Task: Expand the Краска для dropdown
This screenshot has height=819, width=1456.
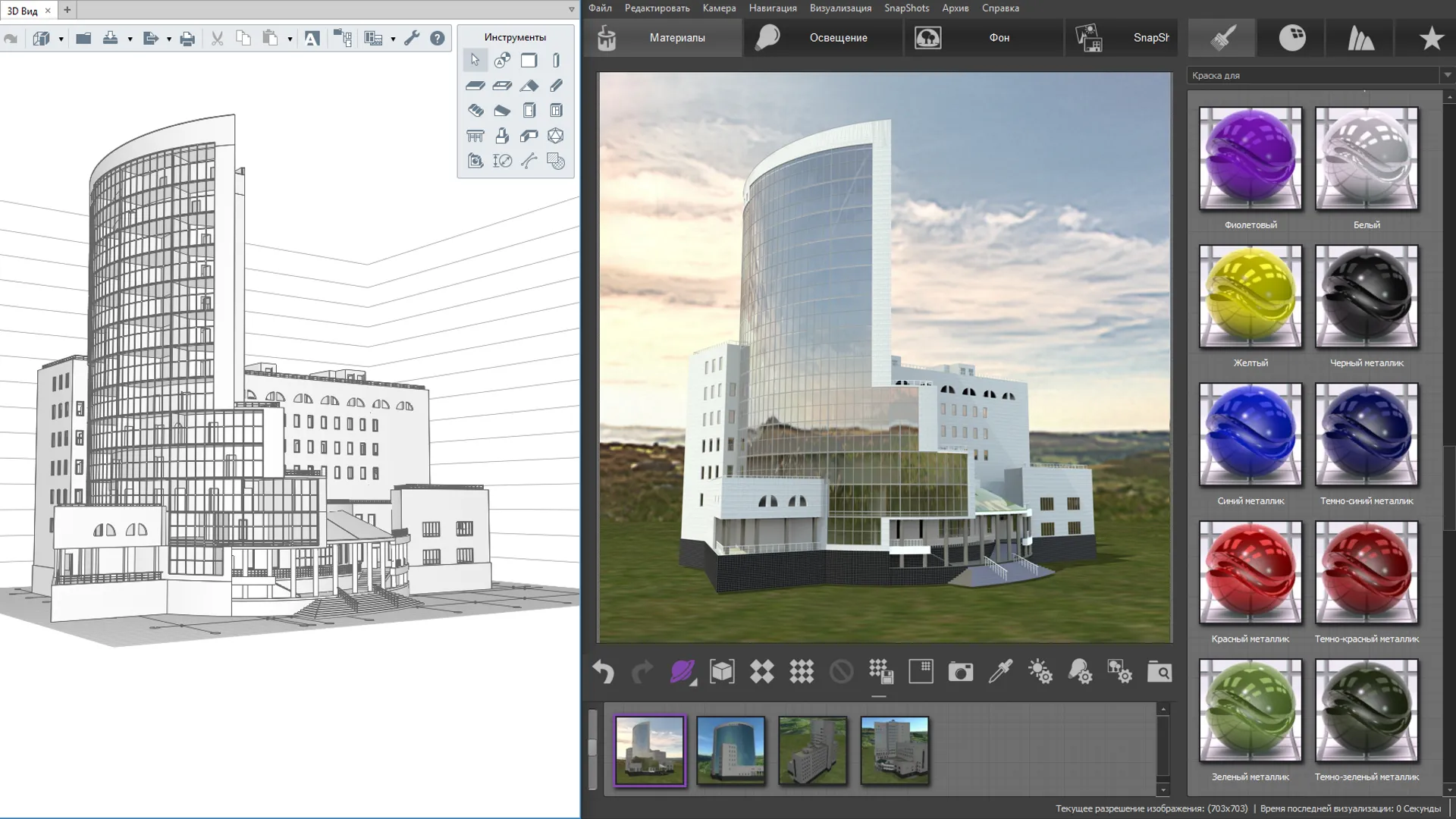Action: coord(1447,75)
